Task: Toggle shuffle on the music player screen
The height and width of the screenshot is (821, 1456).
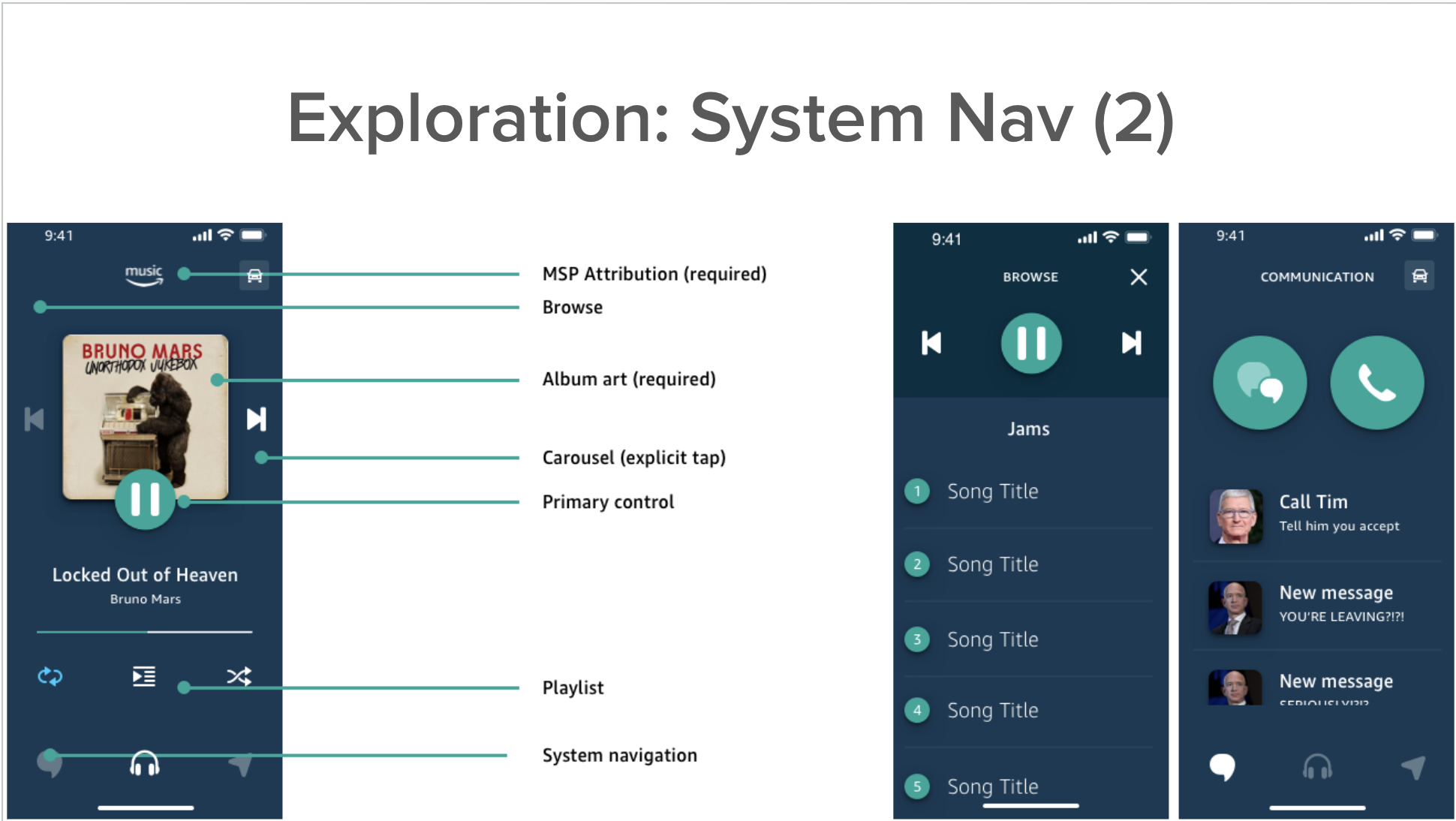Action: coord(239,676)
